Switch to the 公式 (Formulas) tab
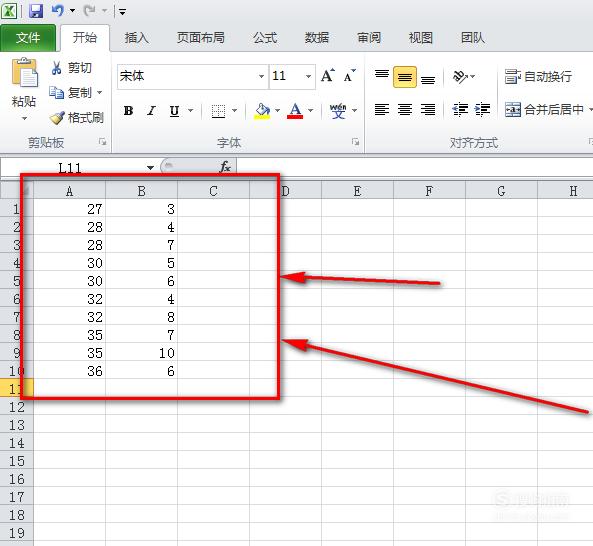 pos(265,37)
